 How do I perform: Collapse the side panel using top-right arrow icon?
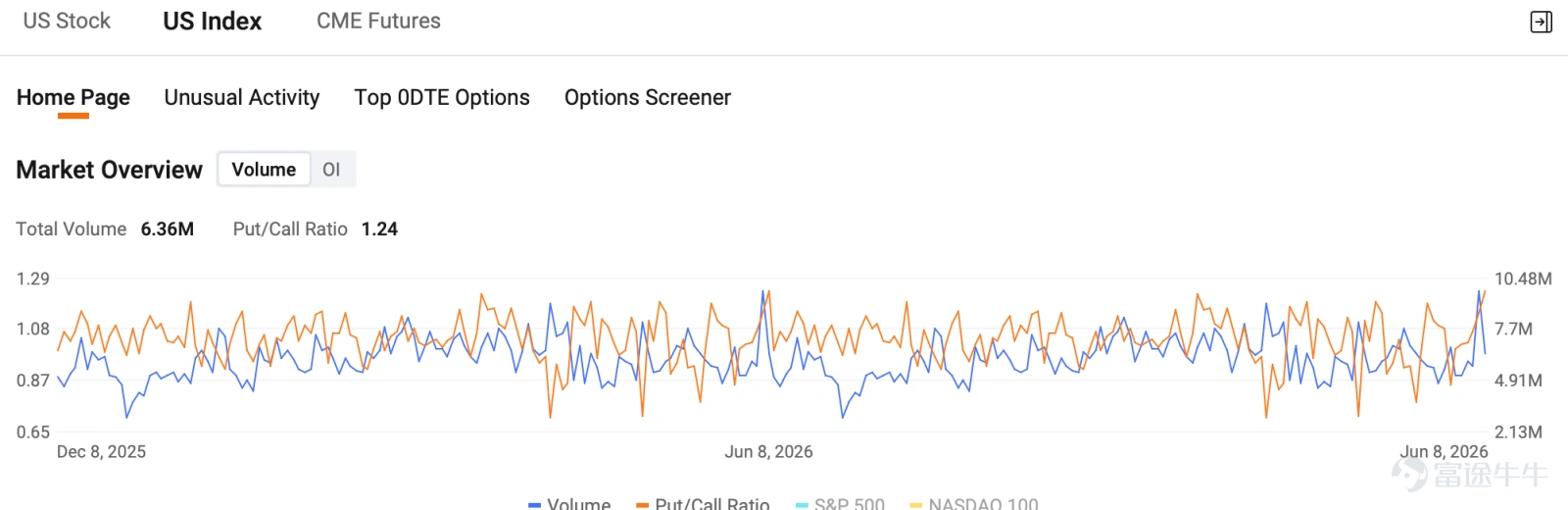pos(1541,22)
